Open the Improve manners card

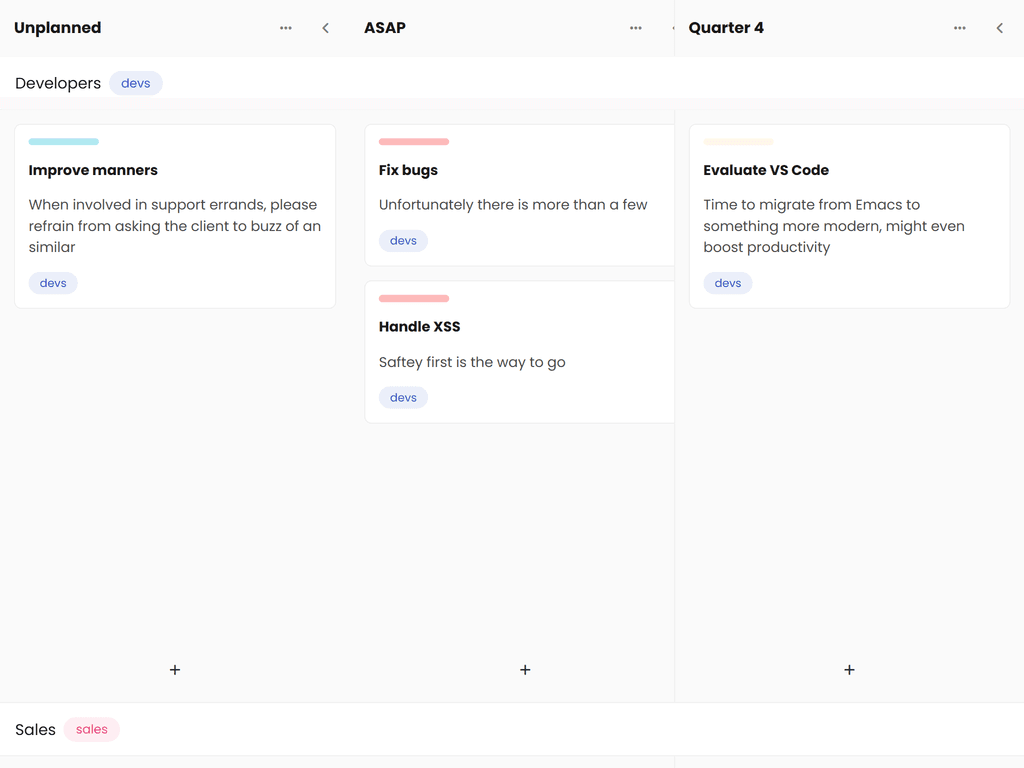93,170
